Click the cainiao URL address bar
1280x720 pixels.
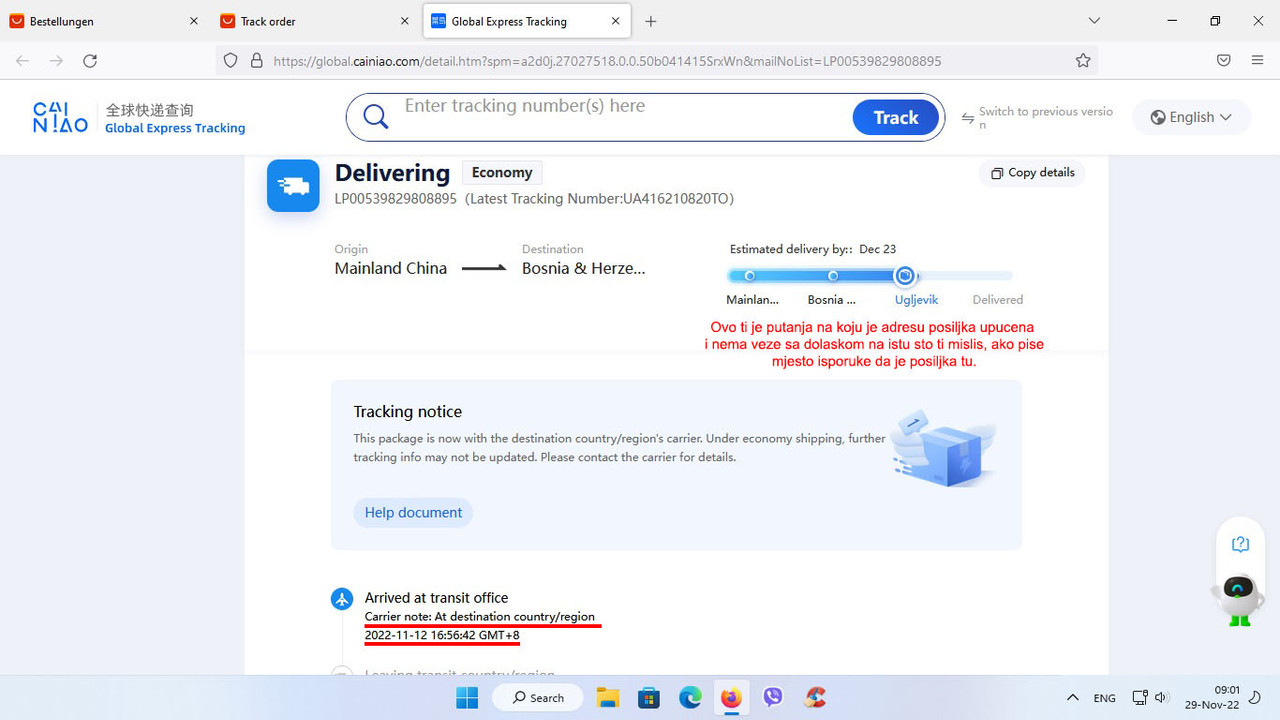coord(607,61)
